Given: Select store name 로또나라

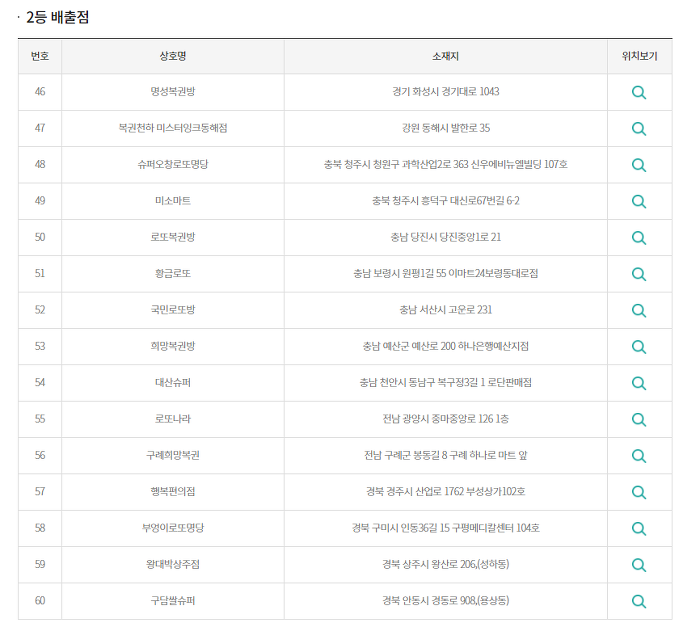Looking at the screenshot, I should coord(173,419).
